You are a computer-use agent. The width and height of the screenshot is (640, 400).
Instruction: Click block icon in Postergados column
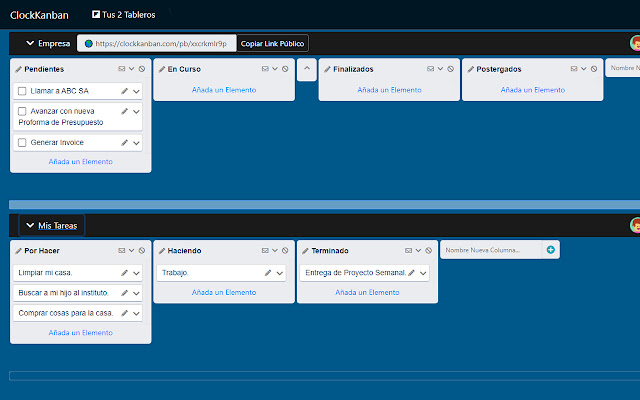tap(594, 69)
